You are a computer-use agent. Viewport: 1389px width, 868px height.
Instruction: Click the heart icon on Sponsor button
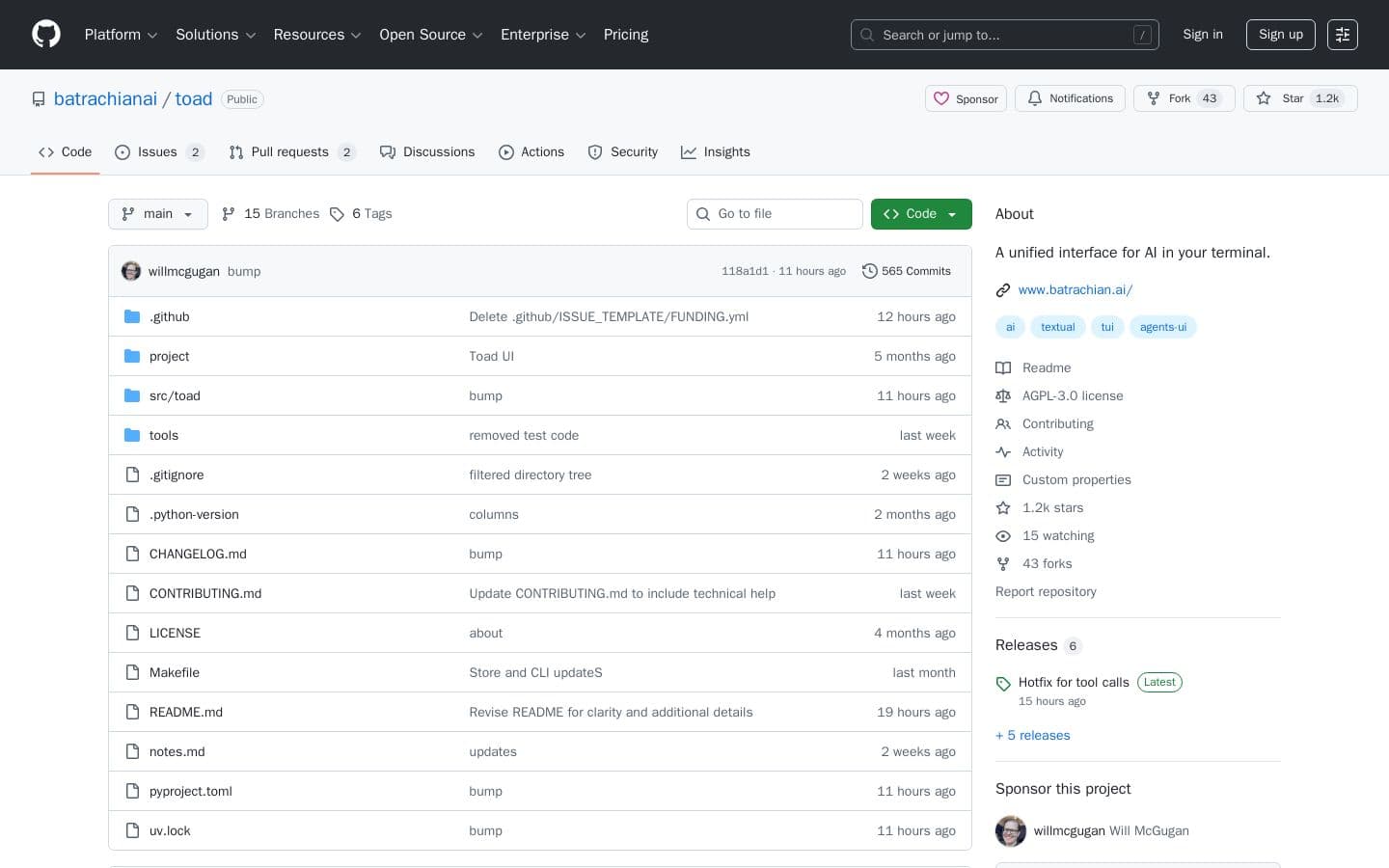pyautogui.click(x=941, y=98)
